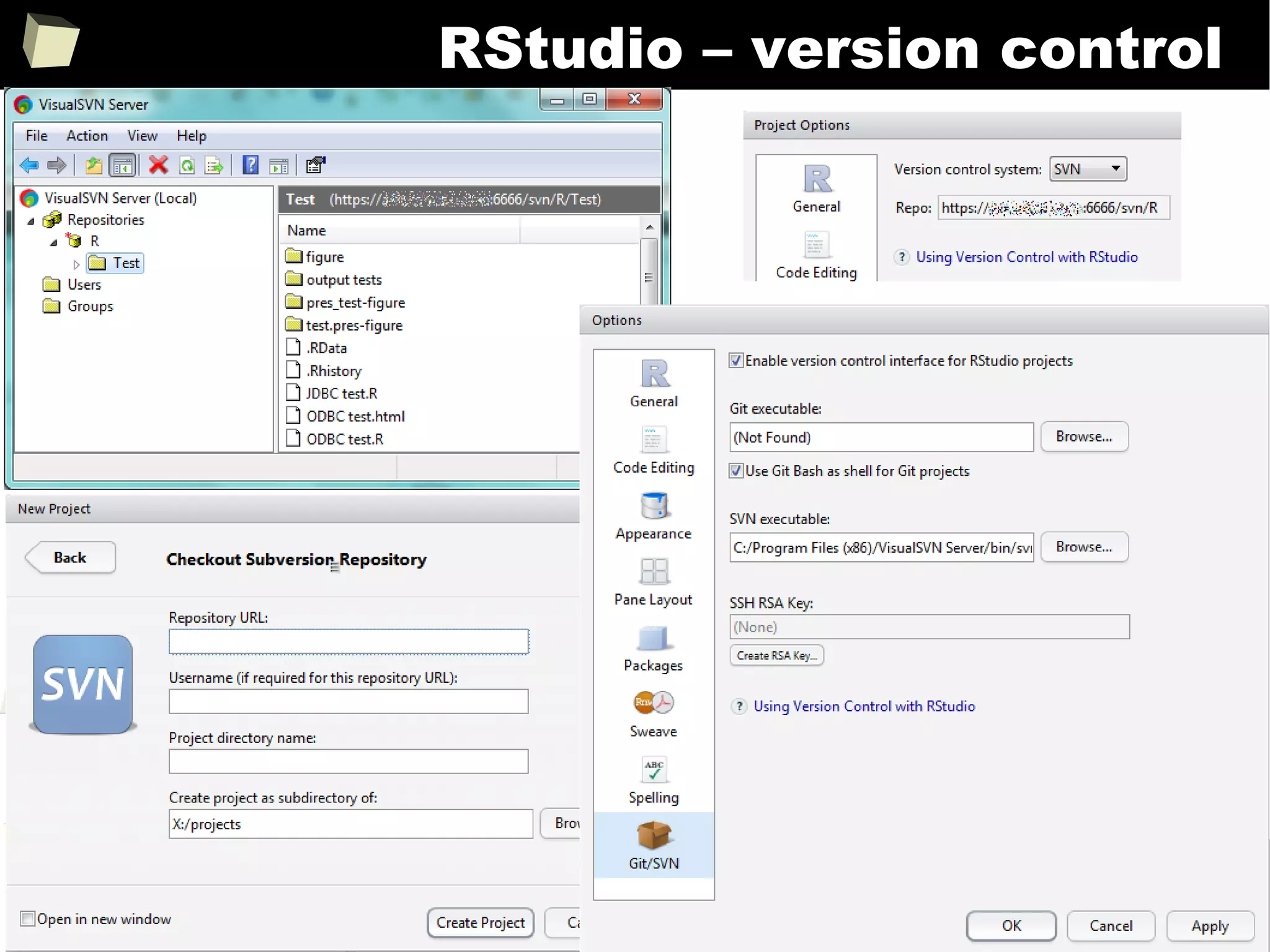
Task: Check Open in new window checkbox
Action: 27,919
